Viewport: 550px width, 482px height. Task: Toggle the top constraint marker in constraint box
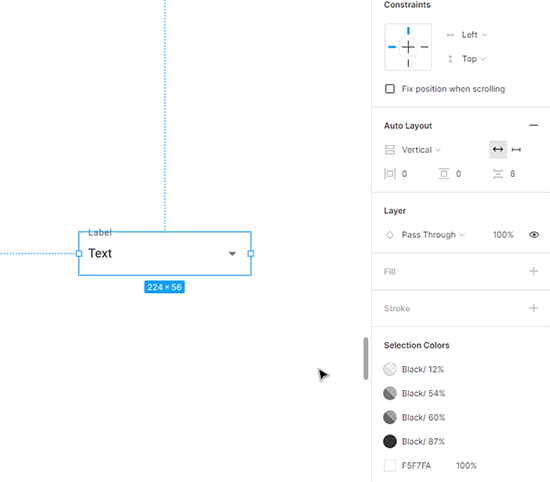pos(408,31)
